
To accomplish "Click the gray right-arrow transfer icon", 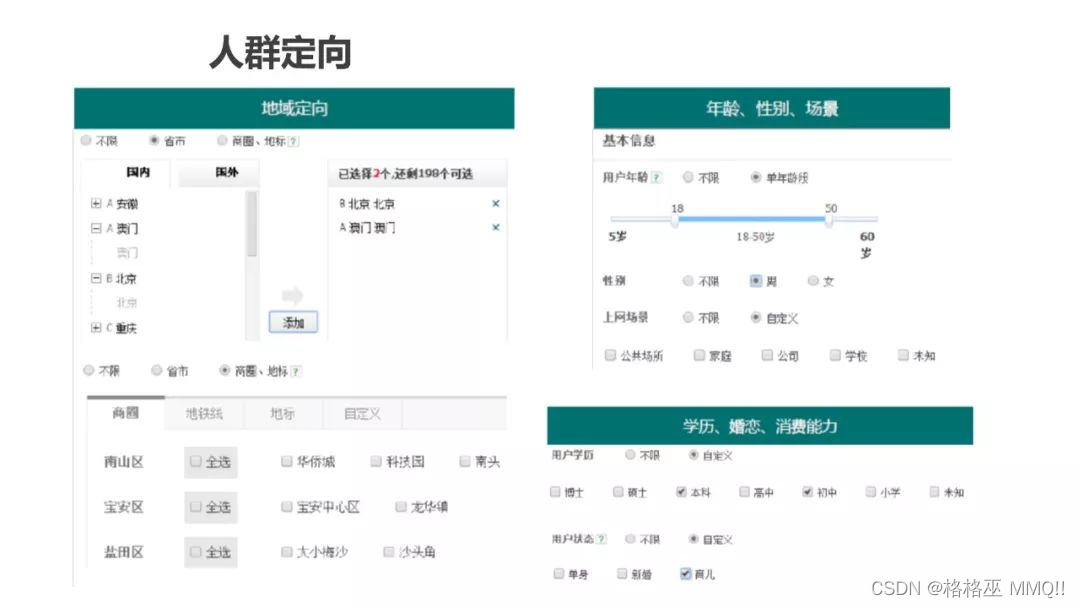I will click(291, 294).
